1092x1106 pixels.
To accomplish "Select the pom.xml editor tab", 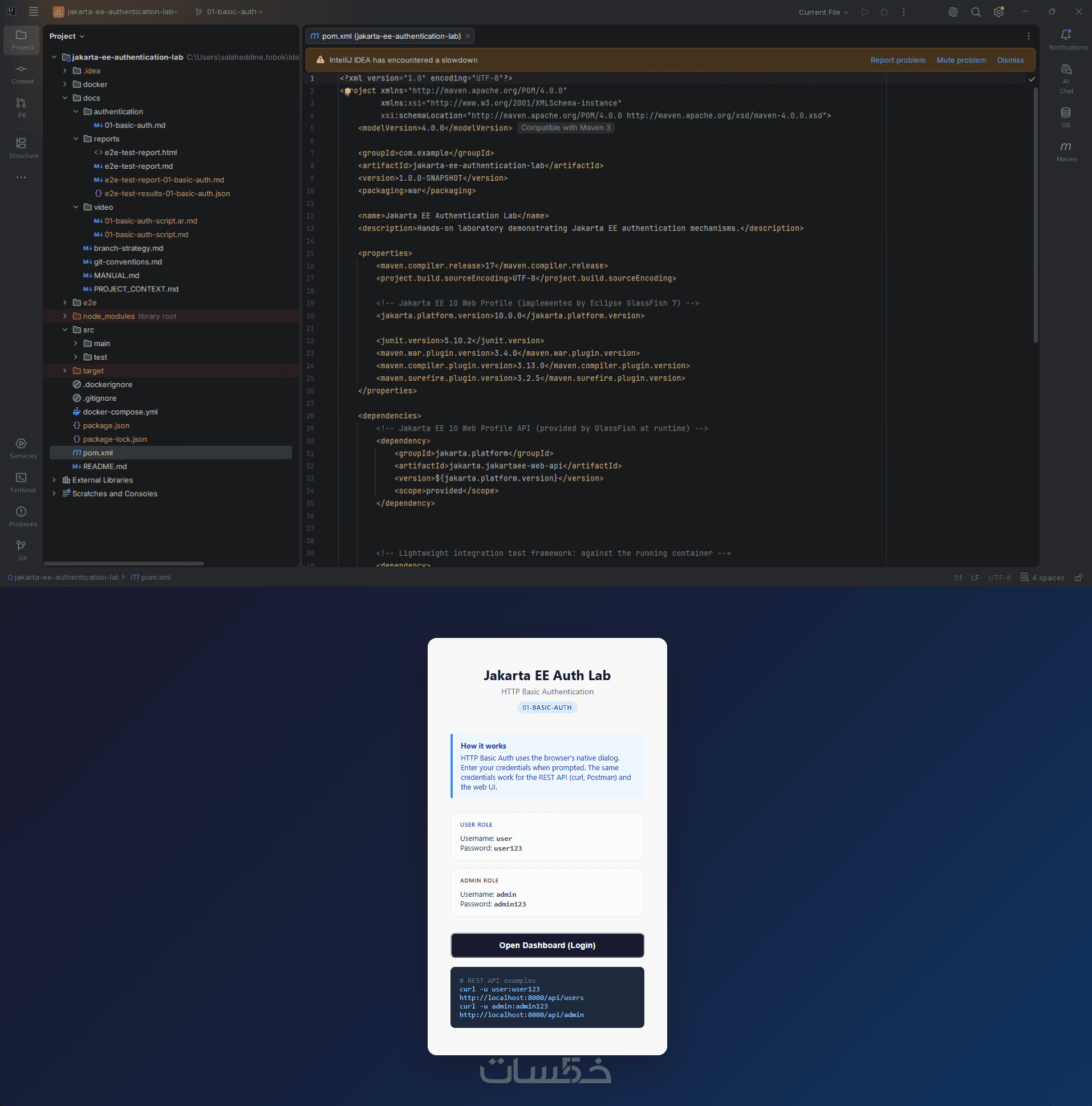I will click(x=391, y=36).
